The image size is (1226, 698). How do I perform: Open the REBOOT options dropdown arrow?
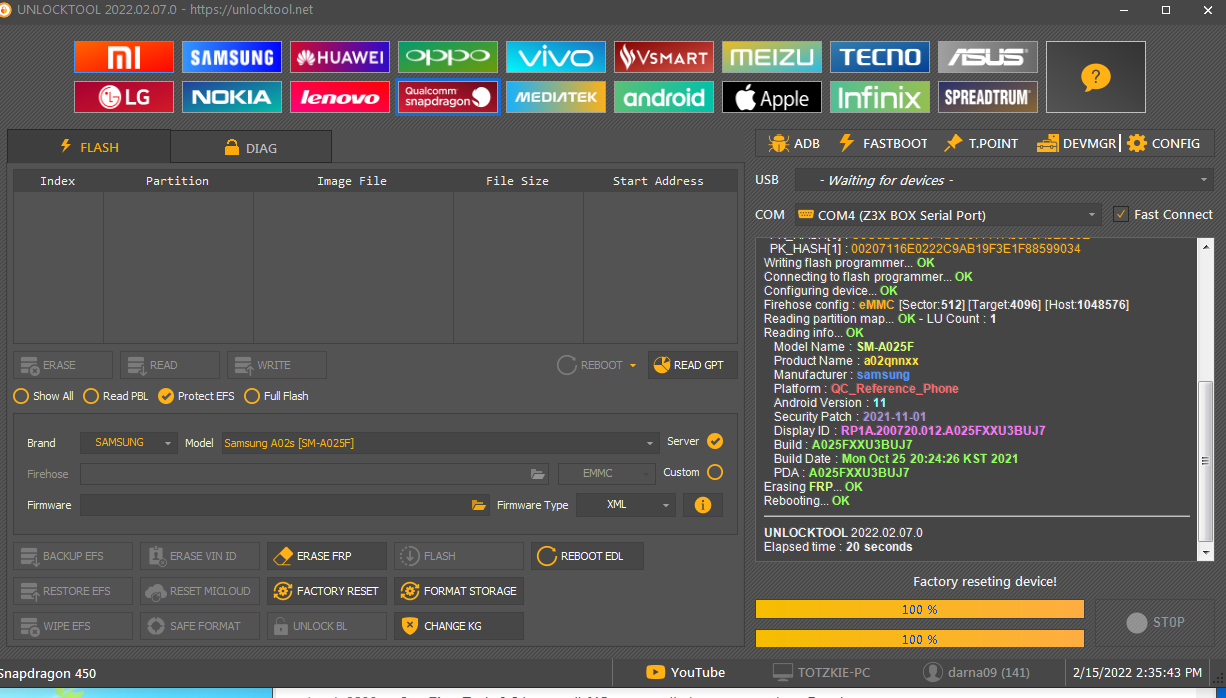click(x=633, y=366)
